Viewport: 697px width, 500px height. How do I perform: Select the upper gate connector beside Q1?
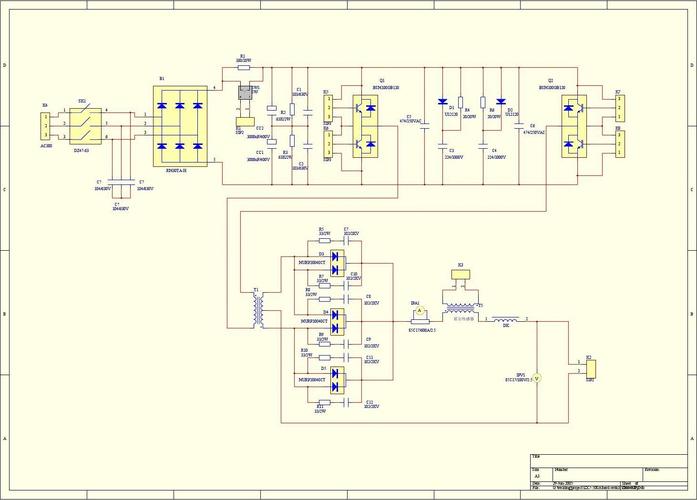tap(328, 108)
